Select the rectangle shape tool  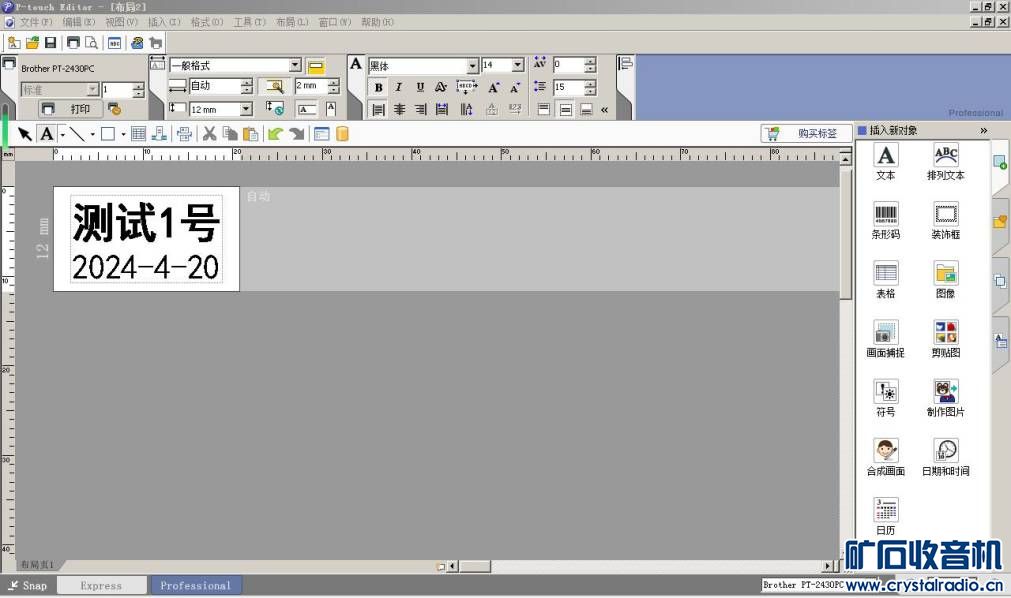tap(108, 134)
